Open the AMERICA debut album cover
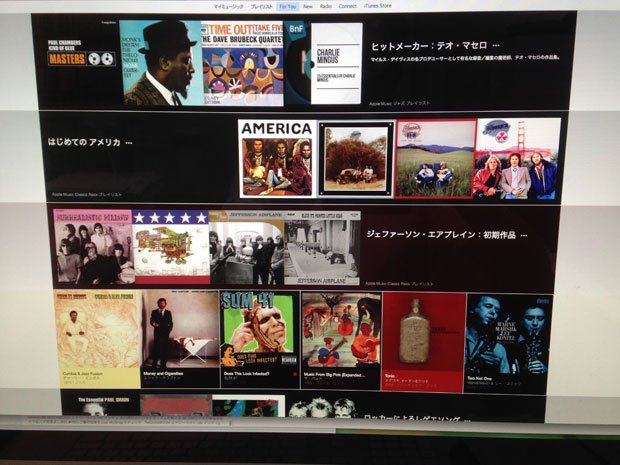Viewport: 620px width, 465px height. 277,159
